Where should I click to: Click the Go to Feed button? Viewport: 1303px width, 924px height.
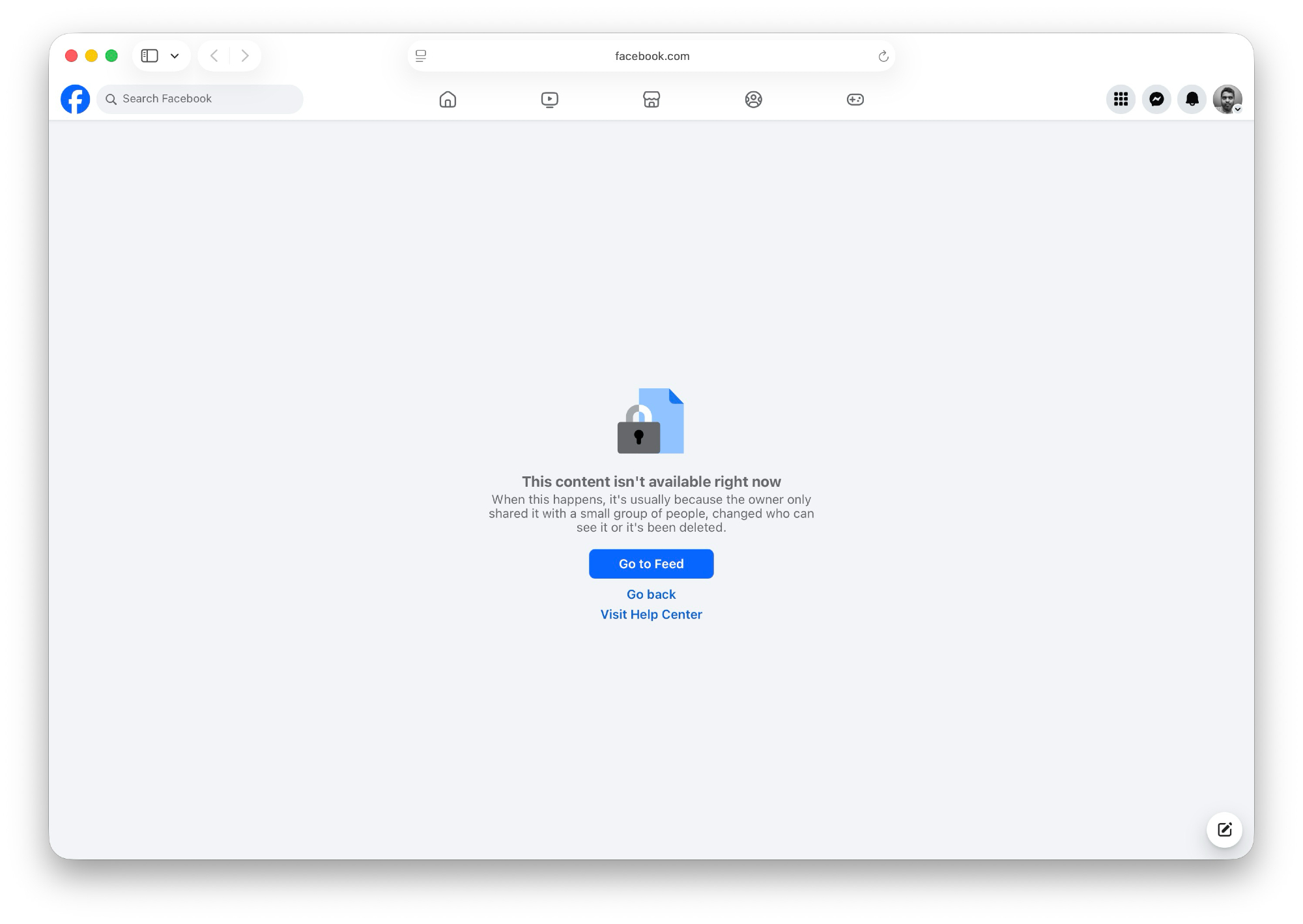tap(651, 564)
